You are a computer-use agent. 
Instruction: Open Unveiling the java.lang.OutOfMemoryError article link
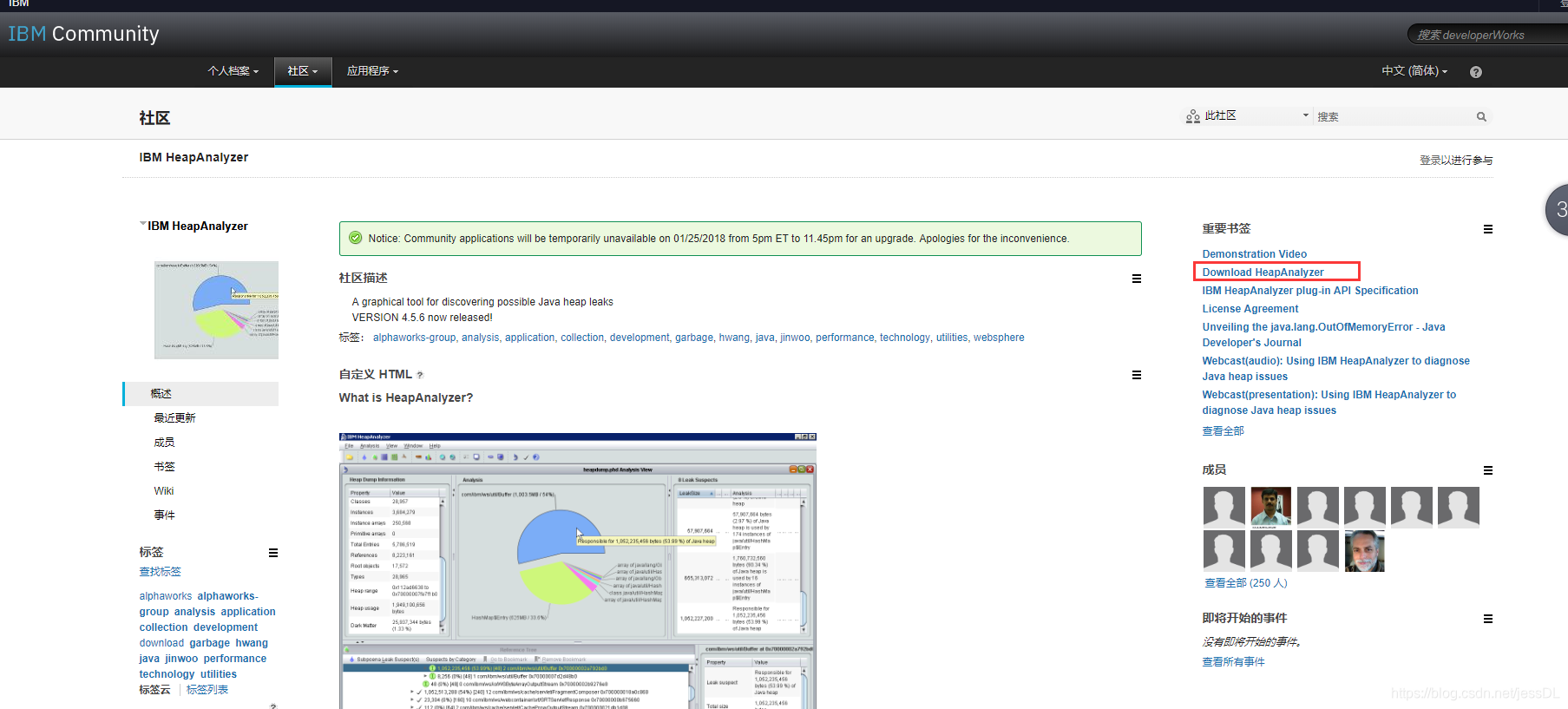(x=1323, y=335)
